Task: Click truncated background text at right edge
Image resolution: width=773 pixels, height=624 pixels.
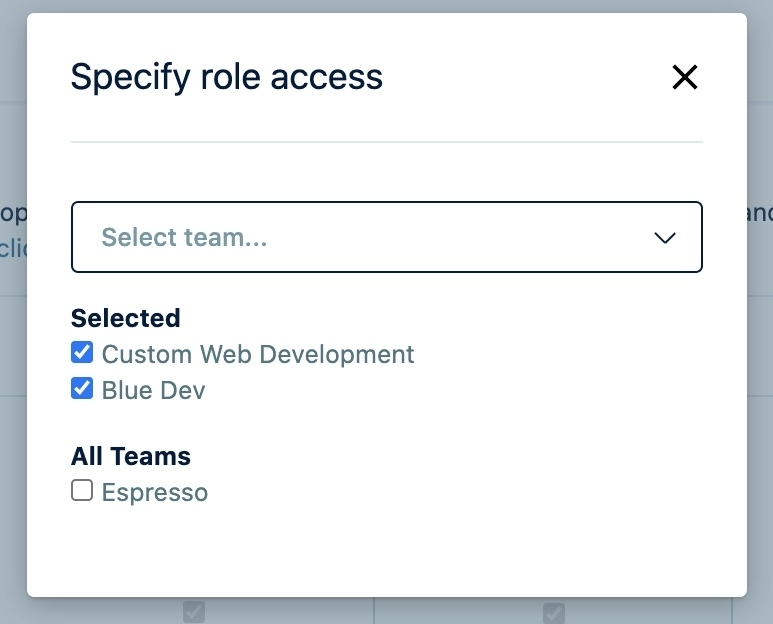Action: click(x=760, y=213)
